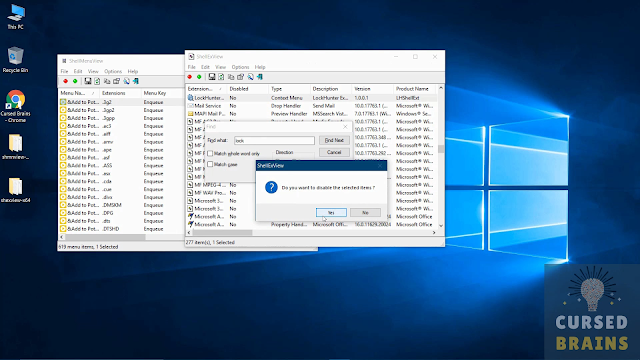Click the MAPI Mail row folder icon

click(x=190, y=114)
